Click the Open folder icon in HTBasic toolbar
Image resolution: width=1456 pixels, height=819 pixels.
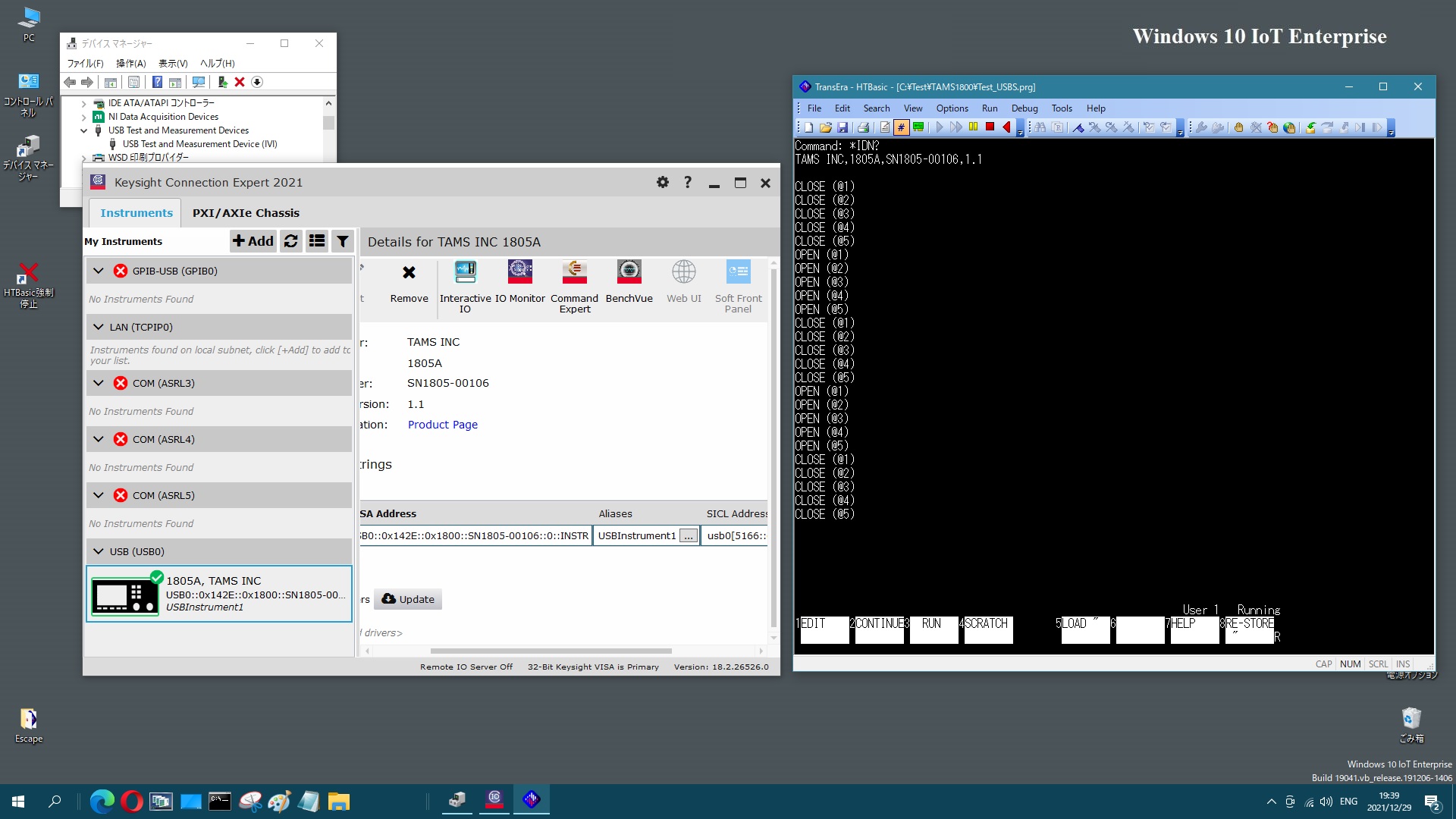[x=825, y=127]
